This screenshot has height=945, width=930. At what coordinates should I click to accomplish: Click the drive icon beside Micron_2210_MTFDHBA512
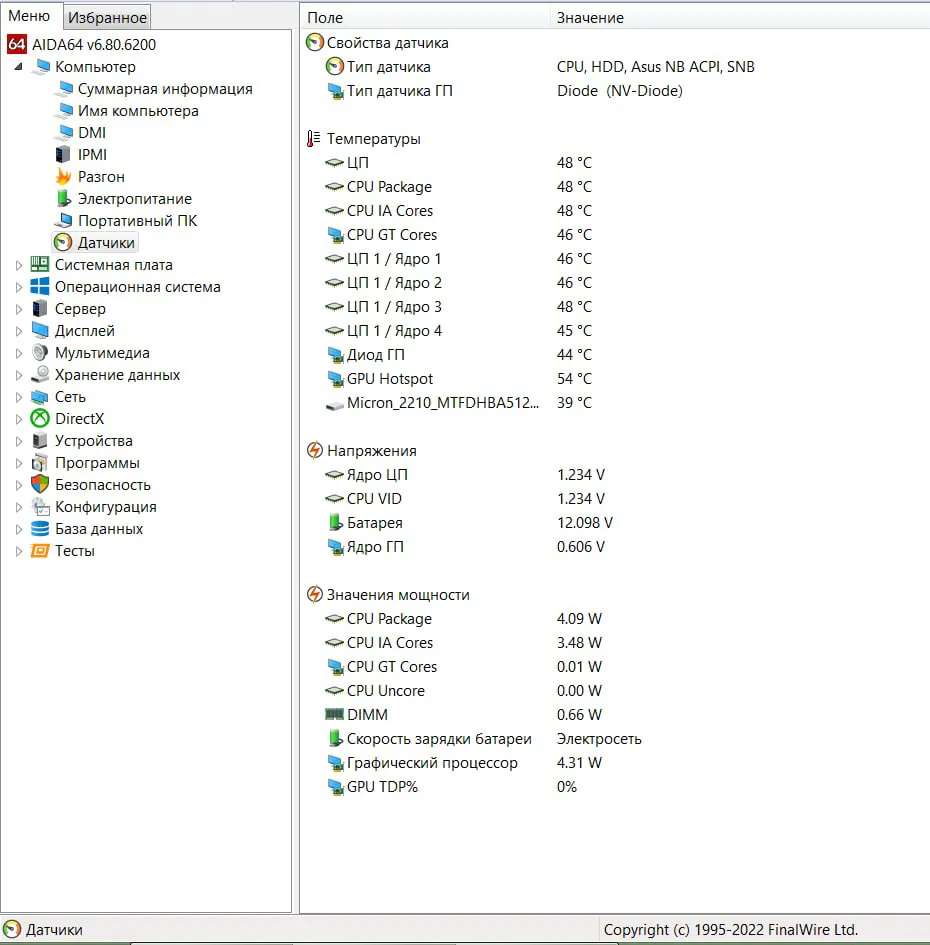pyautogui.click(x=335, y=405)
